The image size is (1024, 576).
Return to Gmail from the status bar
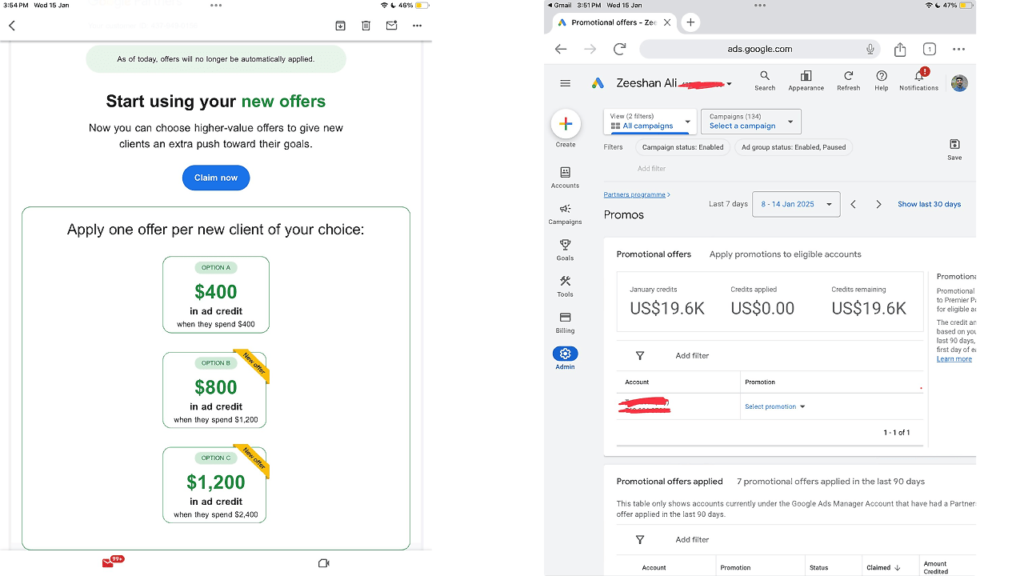560,5
